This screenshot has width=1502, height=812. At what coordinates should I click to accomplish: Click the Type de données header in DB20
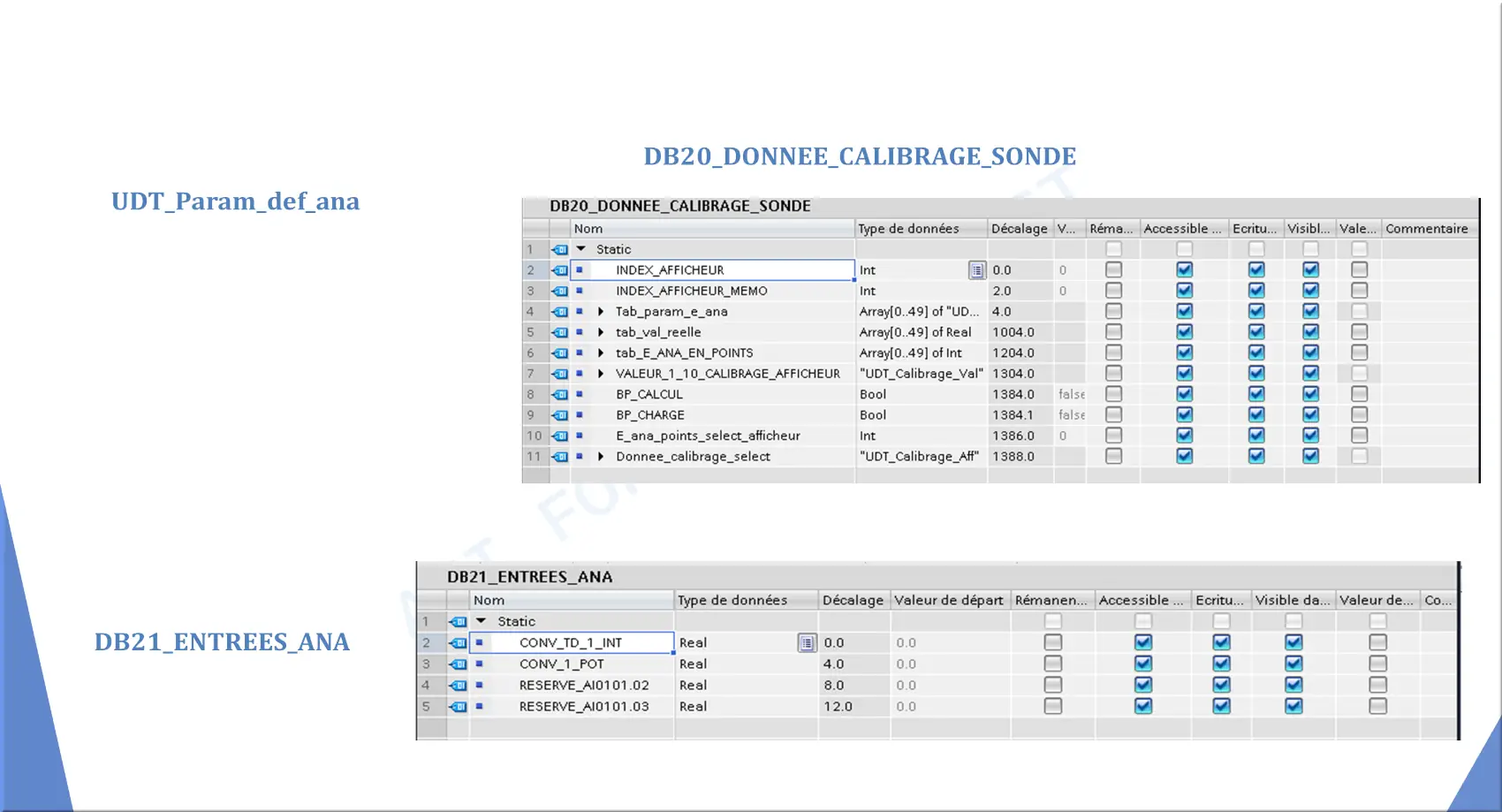tap(922, 229)
